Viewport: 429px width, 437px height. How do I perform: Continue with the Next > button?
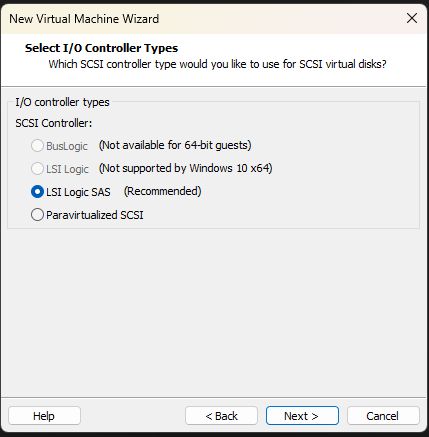(302, 416)
